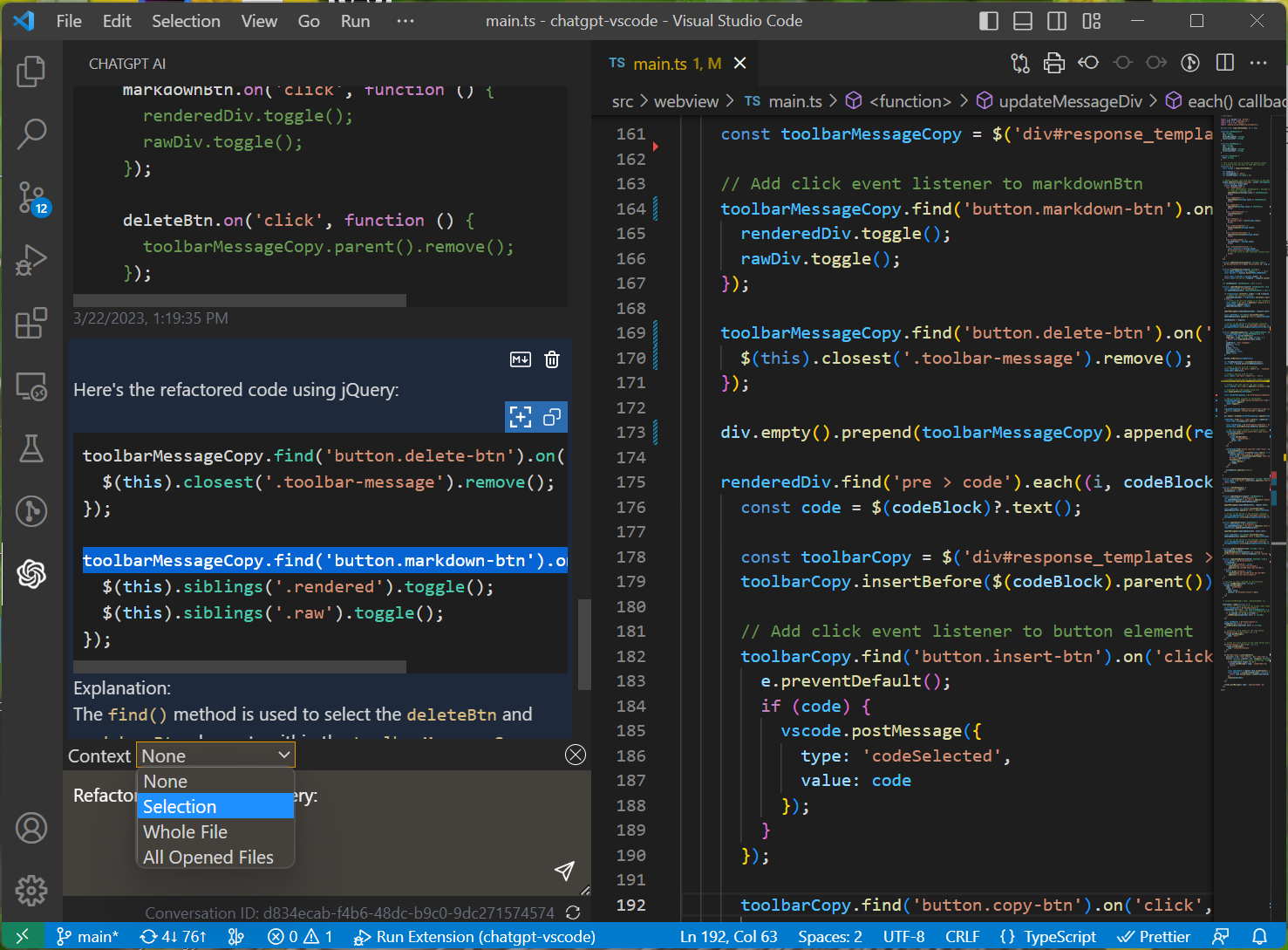Click src in the breadcrumb
1288x950 pixels.
pos(623,101)
